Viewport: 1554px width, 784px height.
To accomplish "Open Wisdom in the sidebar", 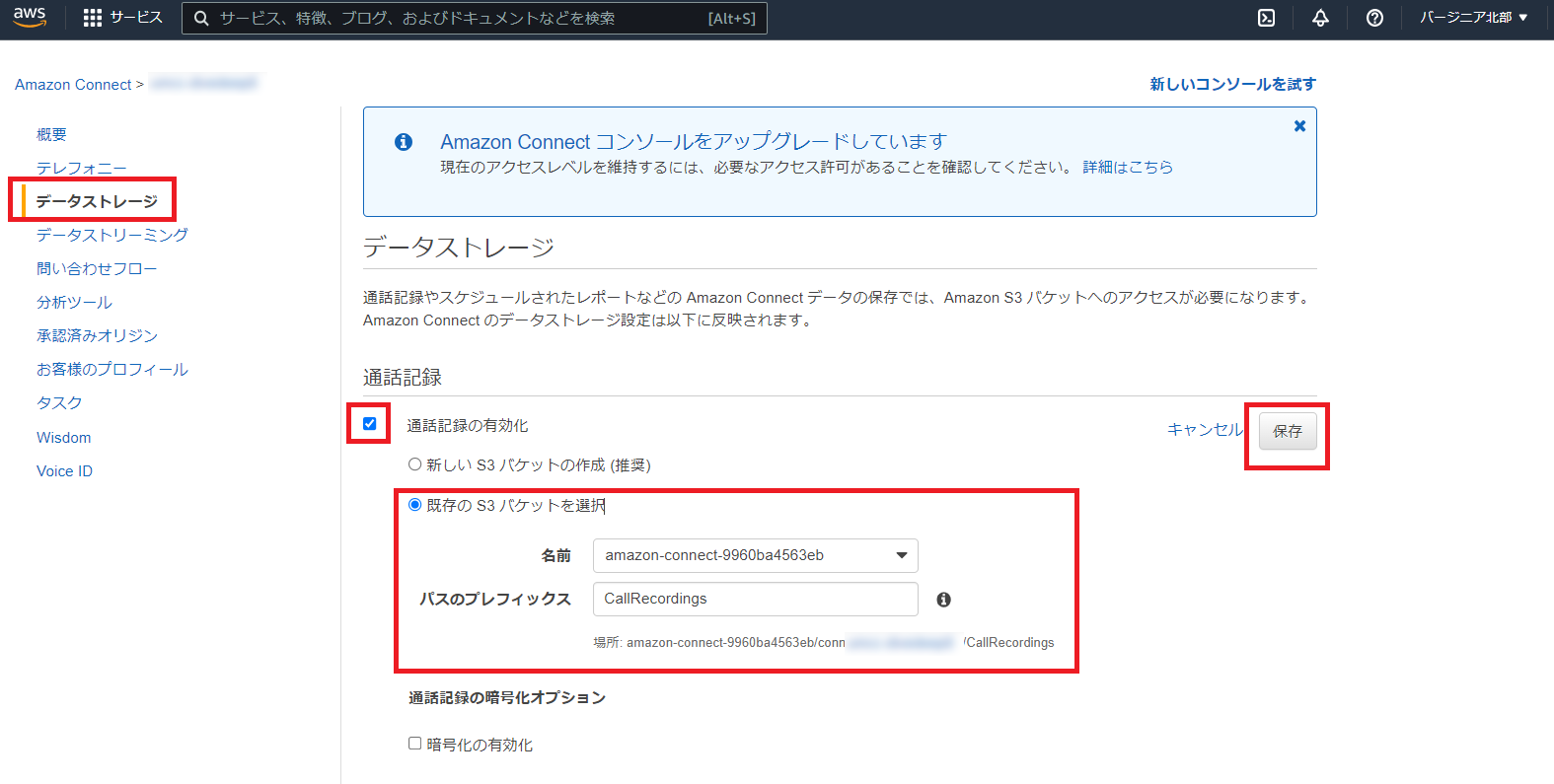I will [x=64, y=437].
